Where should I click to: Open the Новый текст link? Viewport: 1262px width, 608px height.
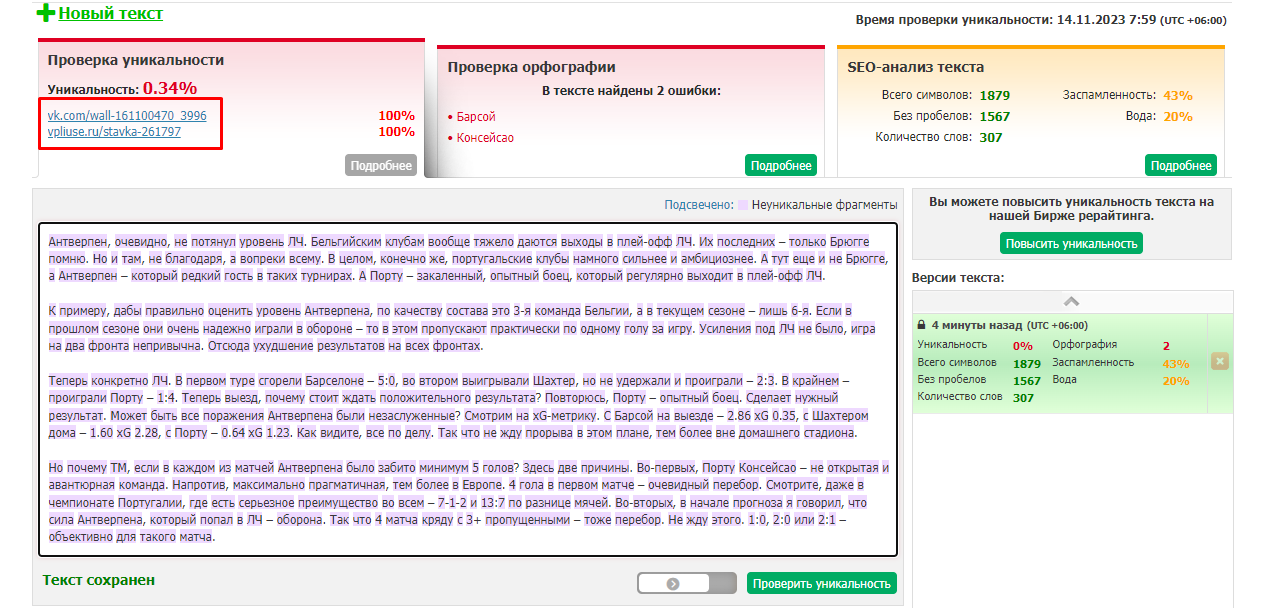[x=110, y=14]
